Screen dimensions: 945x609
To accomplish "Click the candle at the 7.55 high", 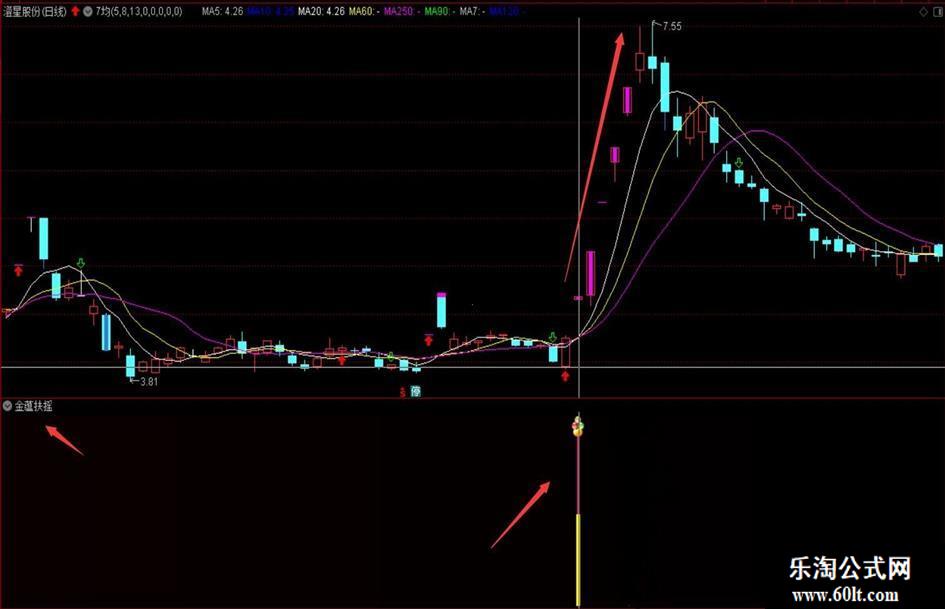I will tap(653, 62).
